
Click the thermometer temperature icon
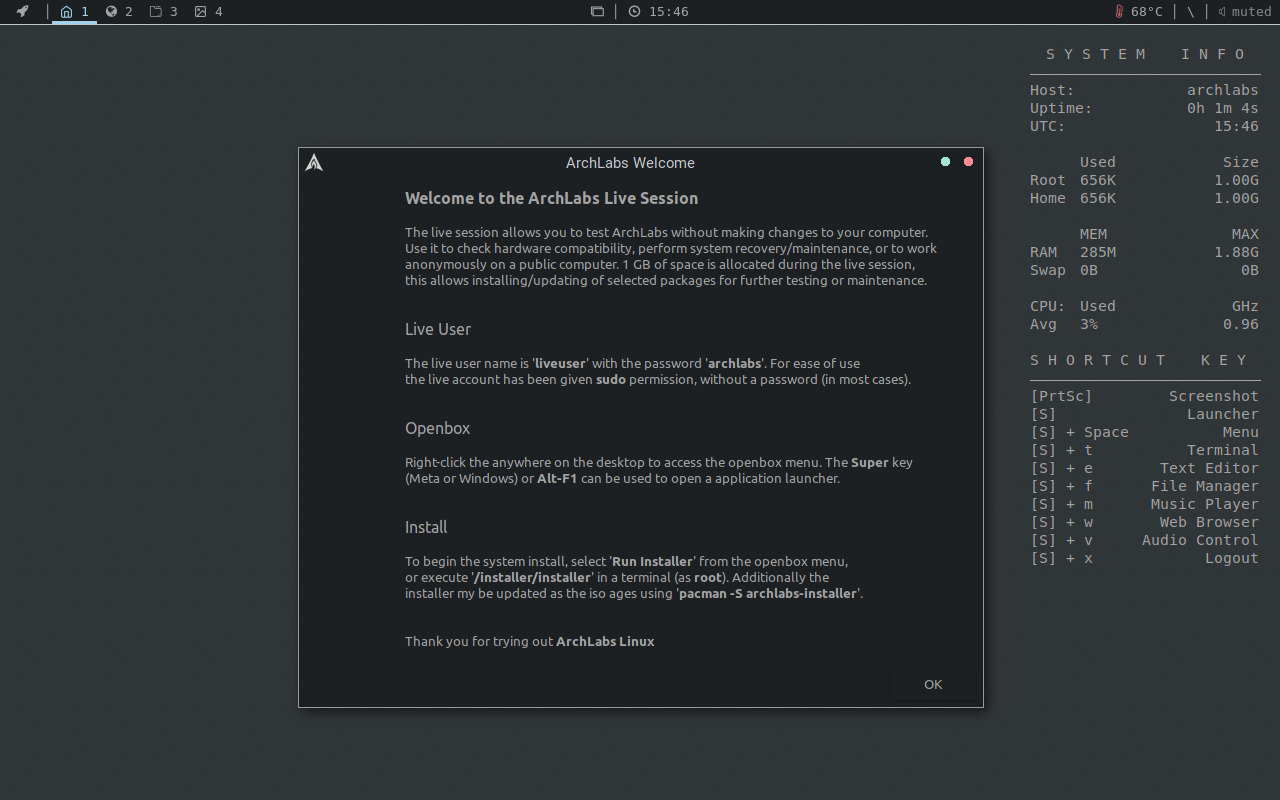pos(1119,12)
